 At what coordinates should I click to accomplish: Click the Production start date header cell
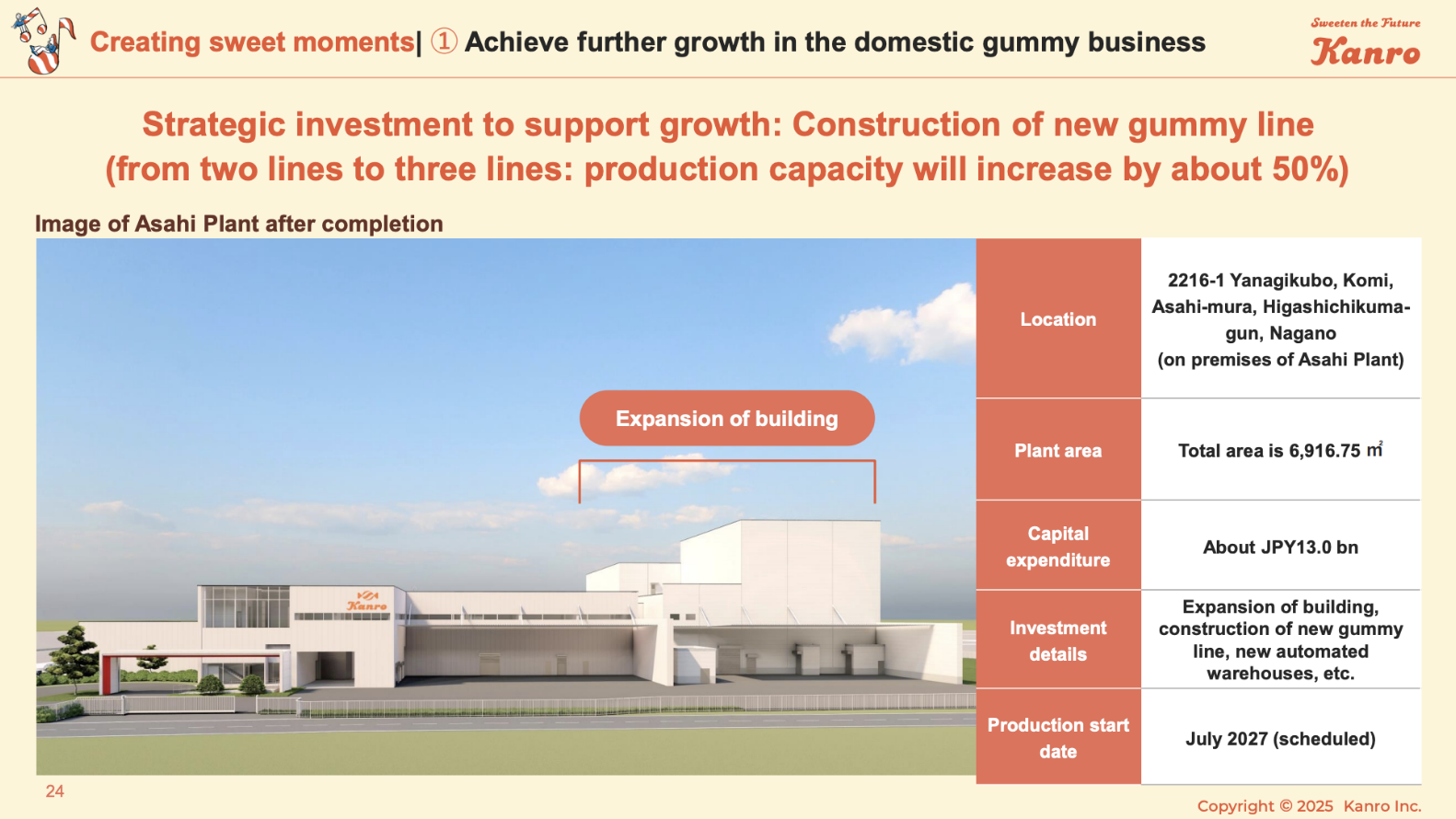point(1057,738)
